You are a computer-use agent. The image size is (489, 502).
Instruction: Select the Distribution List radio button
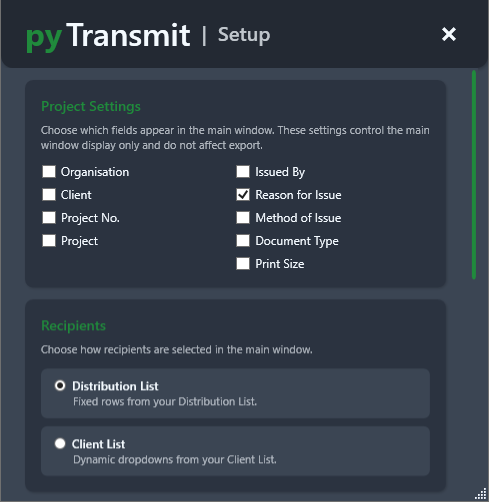[x=60, y=386]
